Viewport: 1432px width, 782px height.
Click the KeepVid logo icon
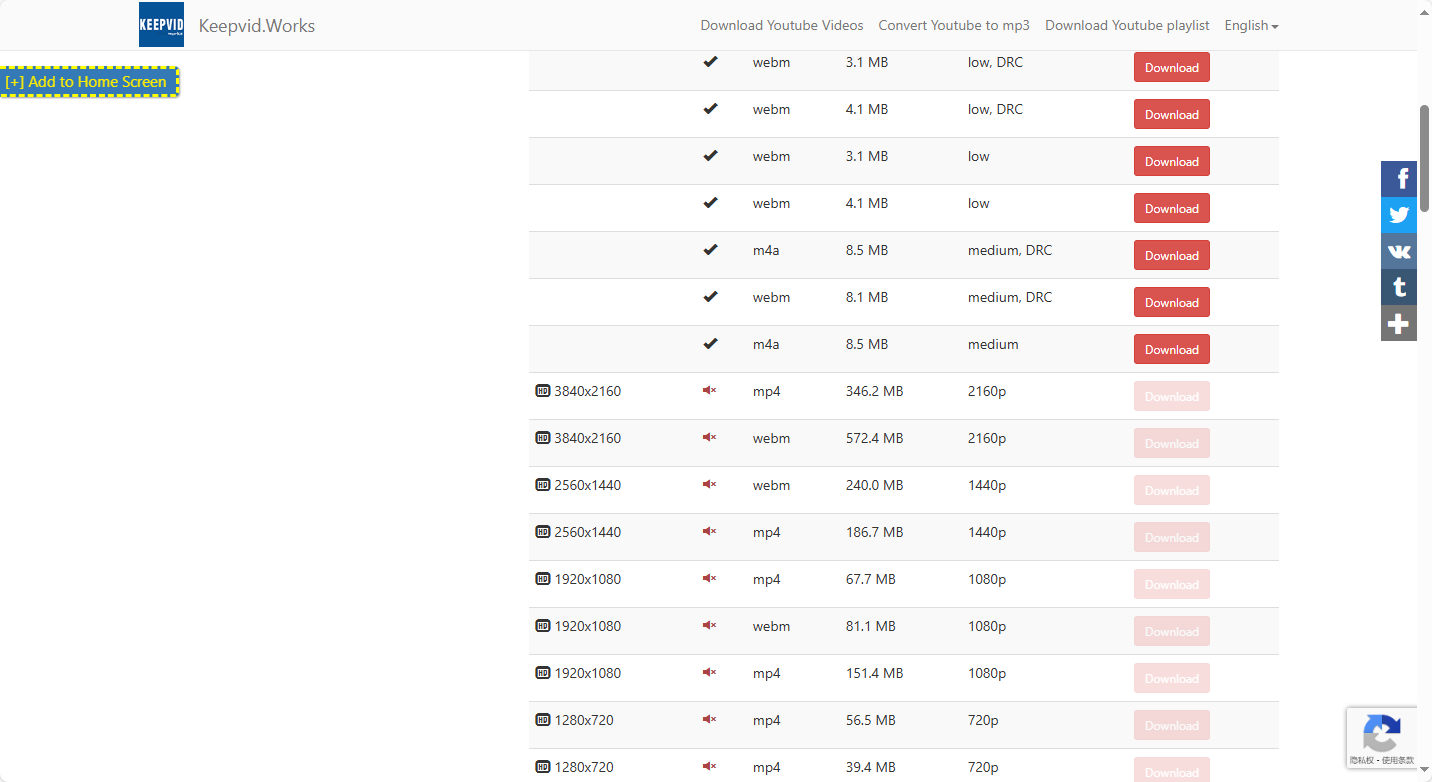coord(161,25)
